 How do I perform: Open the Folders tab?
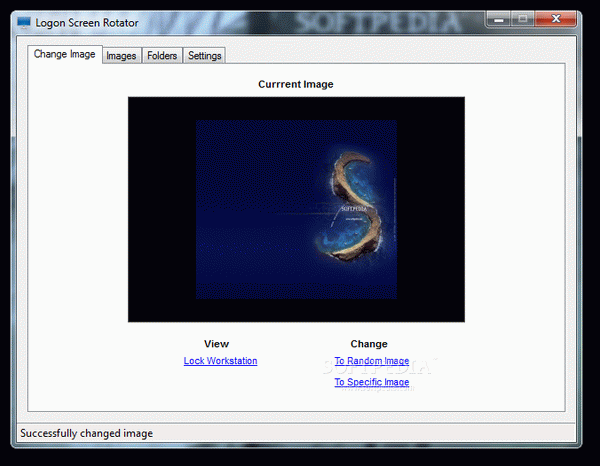click(x=162, y=56)
